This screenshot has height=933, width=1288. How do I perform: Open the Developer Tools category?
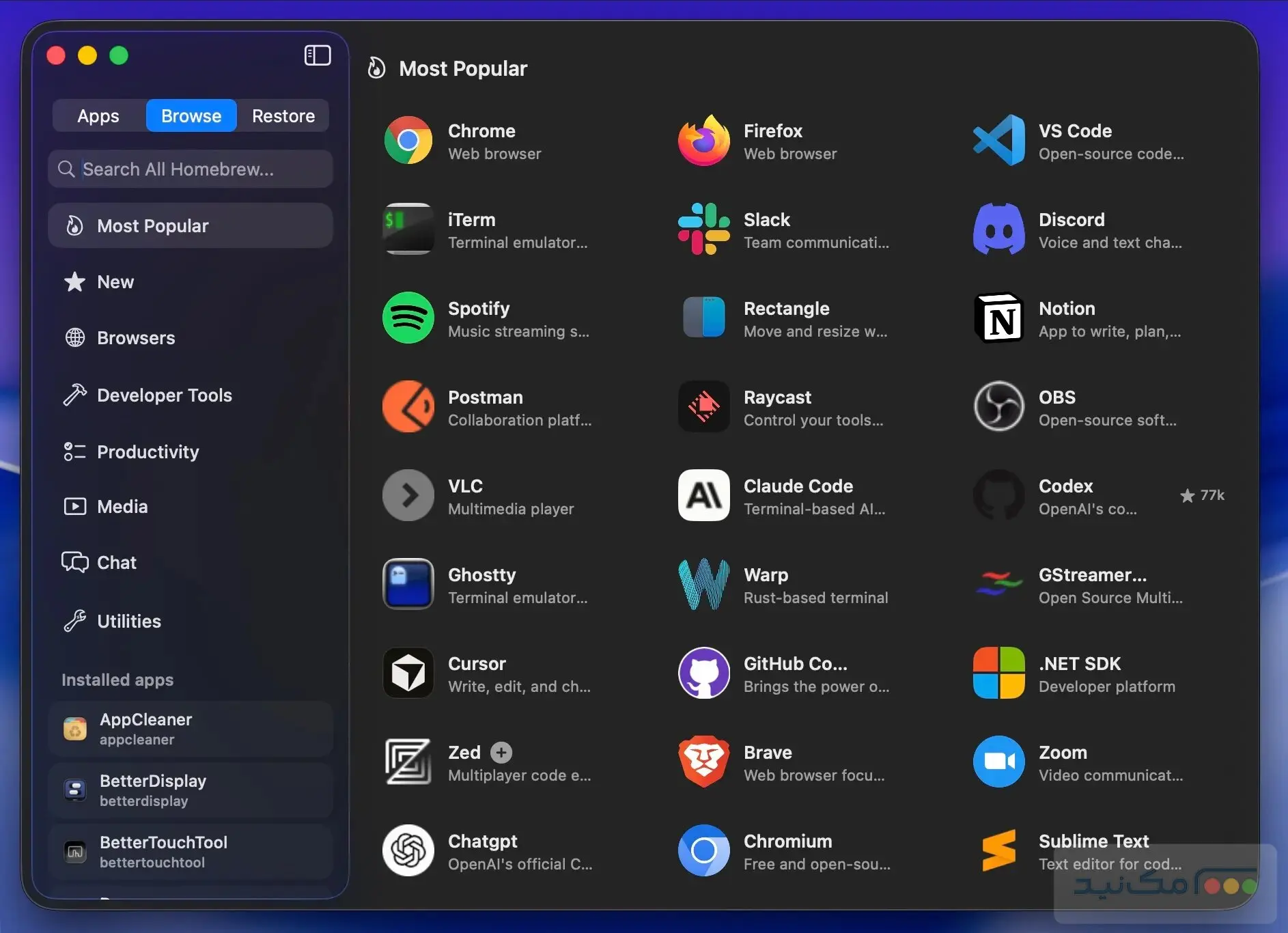[191, 395]
